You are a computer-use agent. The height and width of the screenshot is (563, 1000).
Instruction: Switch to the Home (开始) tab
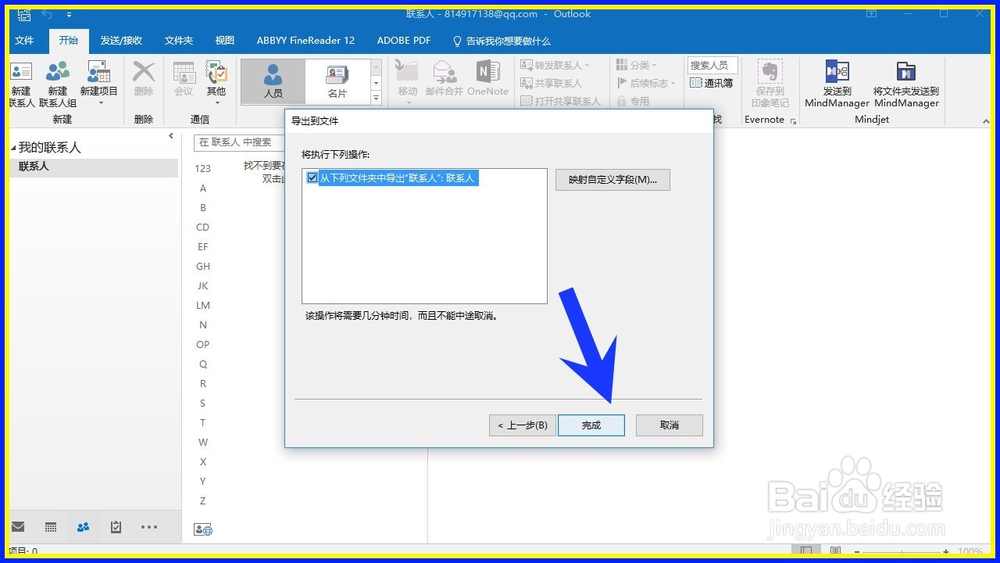pos(68,40)
